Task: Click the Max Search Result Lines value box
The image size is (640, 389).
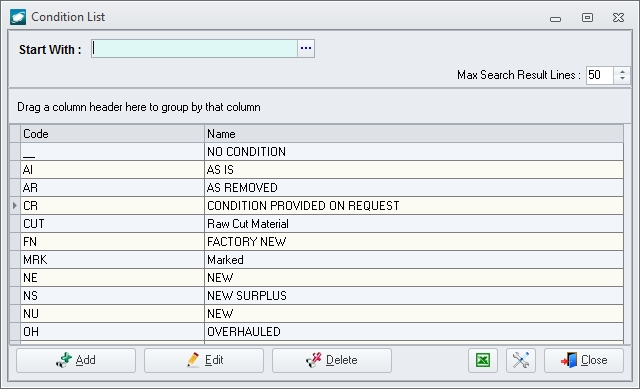Action: [600, 75]
